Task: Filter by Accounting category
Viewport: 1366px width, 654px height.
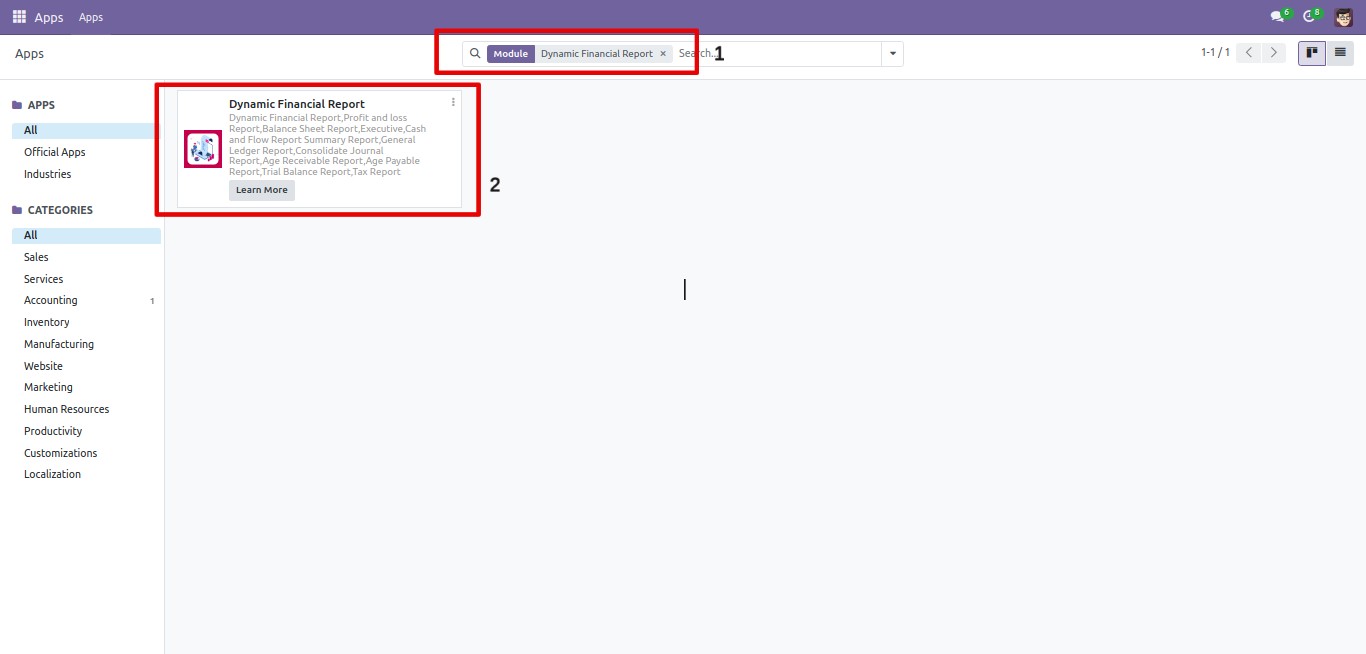Action: (51, 300)
